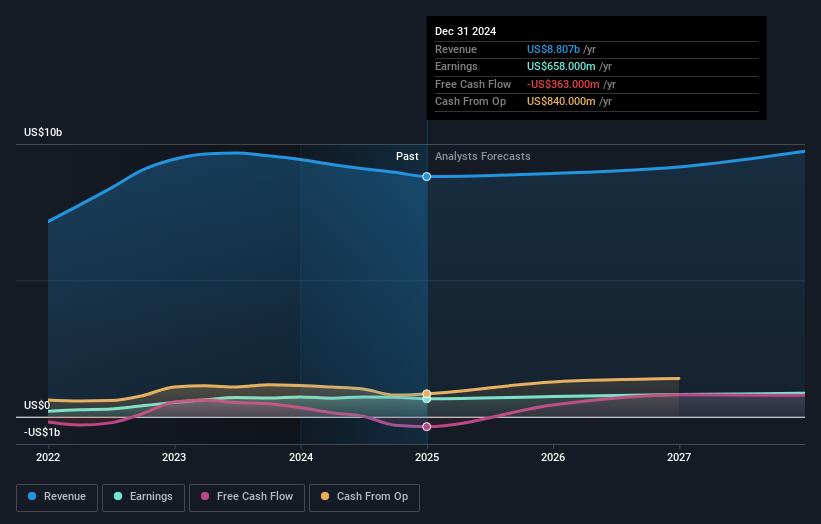
Task: Click the US$10b y-axis label
Action: click(x=43, y=132)
